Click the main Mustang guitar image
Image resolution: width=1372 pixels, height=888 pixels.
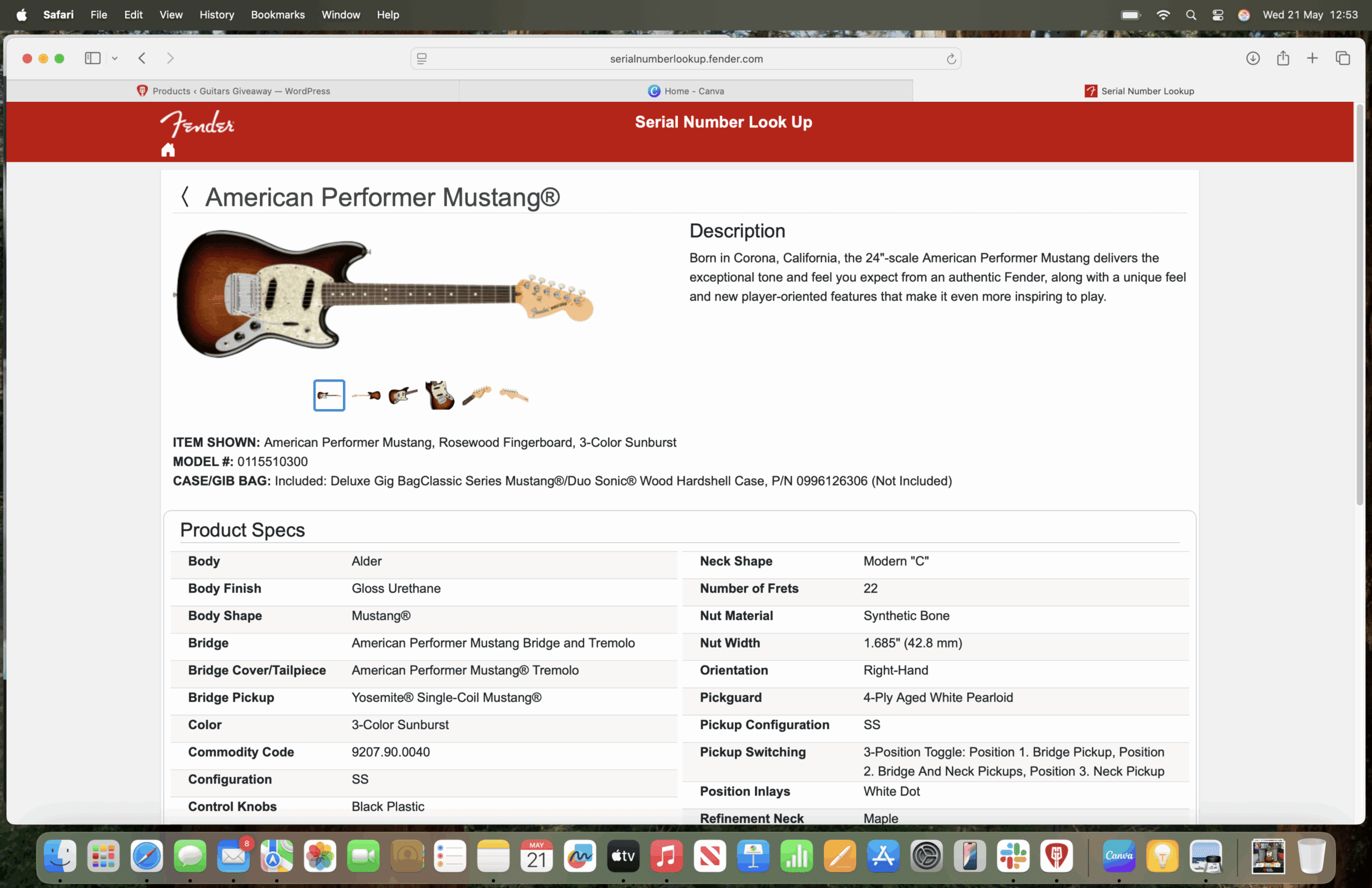tap(384, 293)
